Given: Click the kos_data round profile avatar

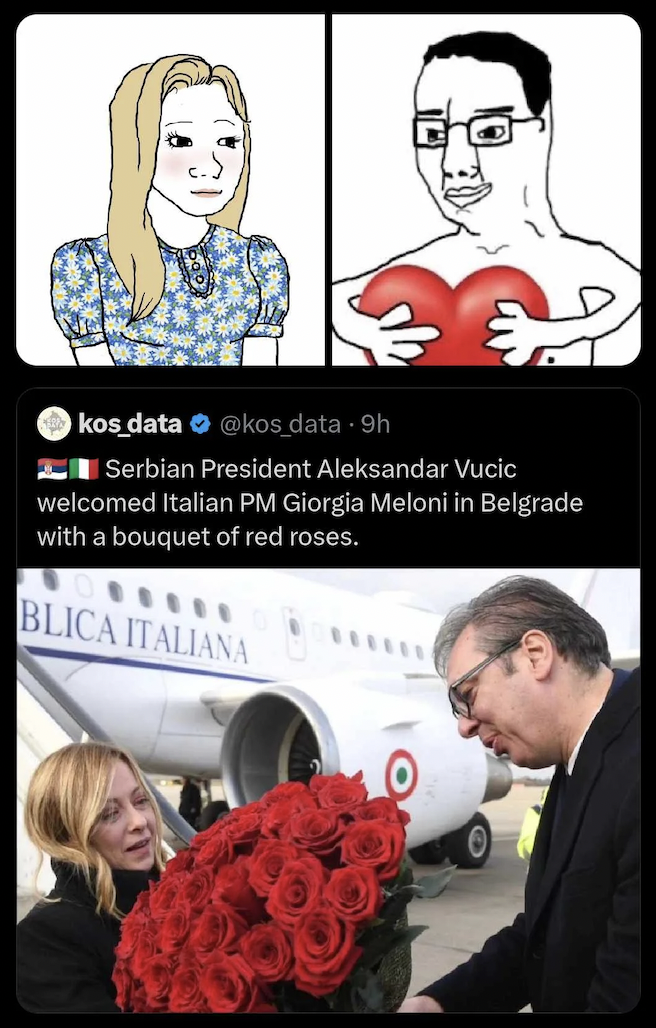Looking at the screenshot, I should pyautogui.click(x=54, y=424).
